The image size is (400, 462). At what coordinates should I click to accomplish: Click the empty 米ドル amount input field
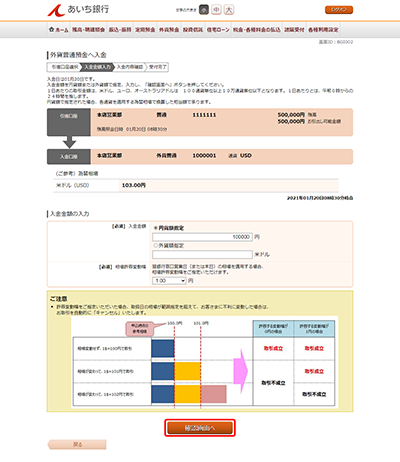[x=202, y=254]
